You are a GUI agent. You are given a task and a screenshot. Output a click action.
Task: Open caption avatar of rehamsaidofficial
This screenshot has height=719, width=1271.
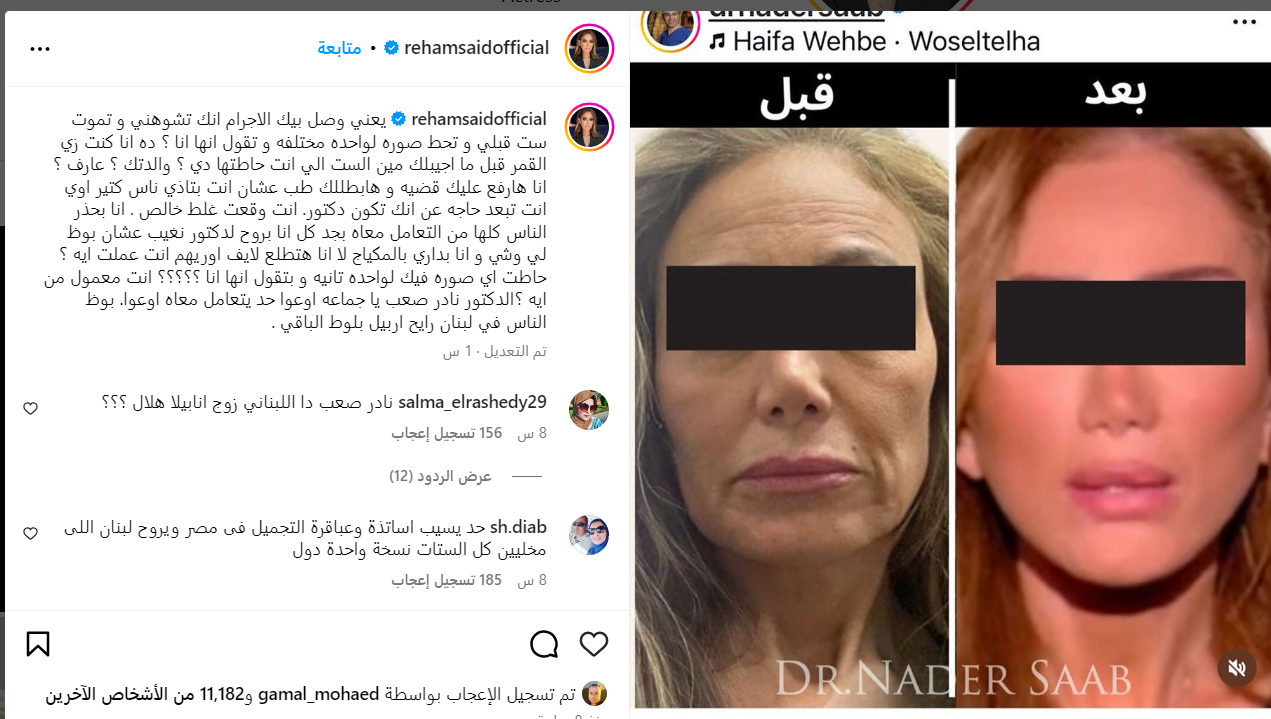589,127
